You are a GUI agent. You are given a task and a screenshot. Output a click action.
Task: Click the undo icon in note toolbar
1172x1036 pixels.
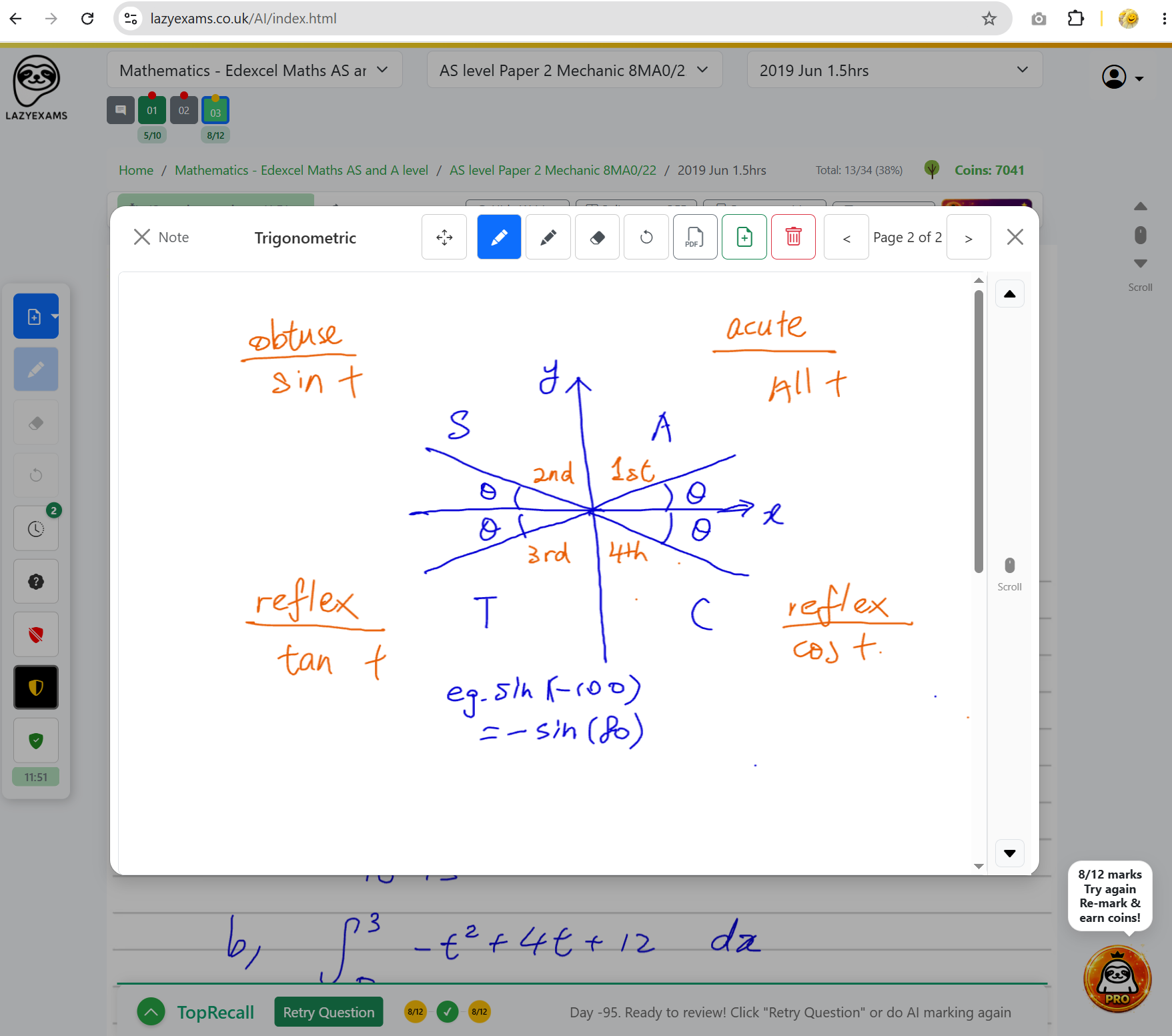coord(646,237)
